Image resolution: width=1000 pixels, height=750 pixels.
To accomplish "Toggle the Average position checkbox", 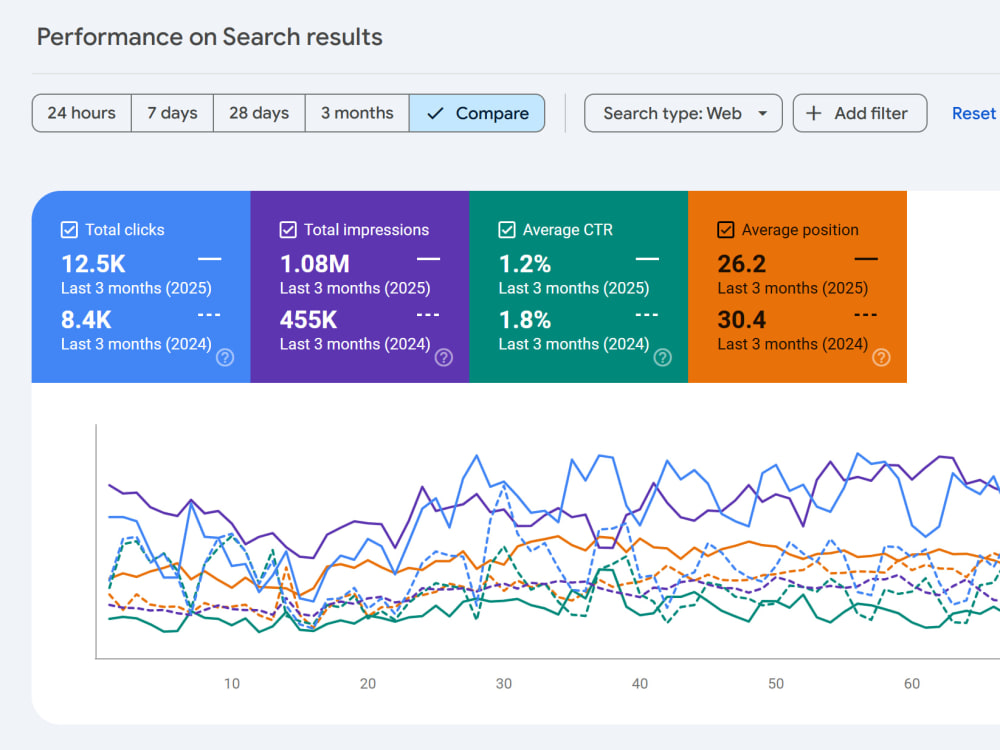I will point(726,230).
